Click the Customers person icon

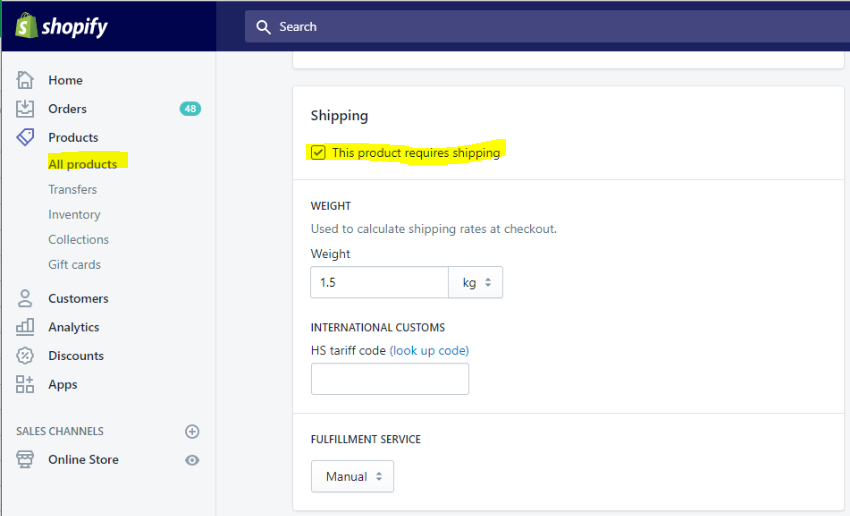coord(25,299)
